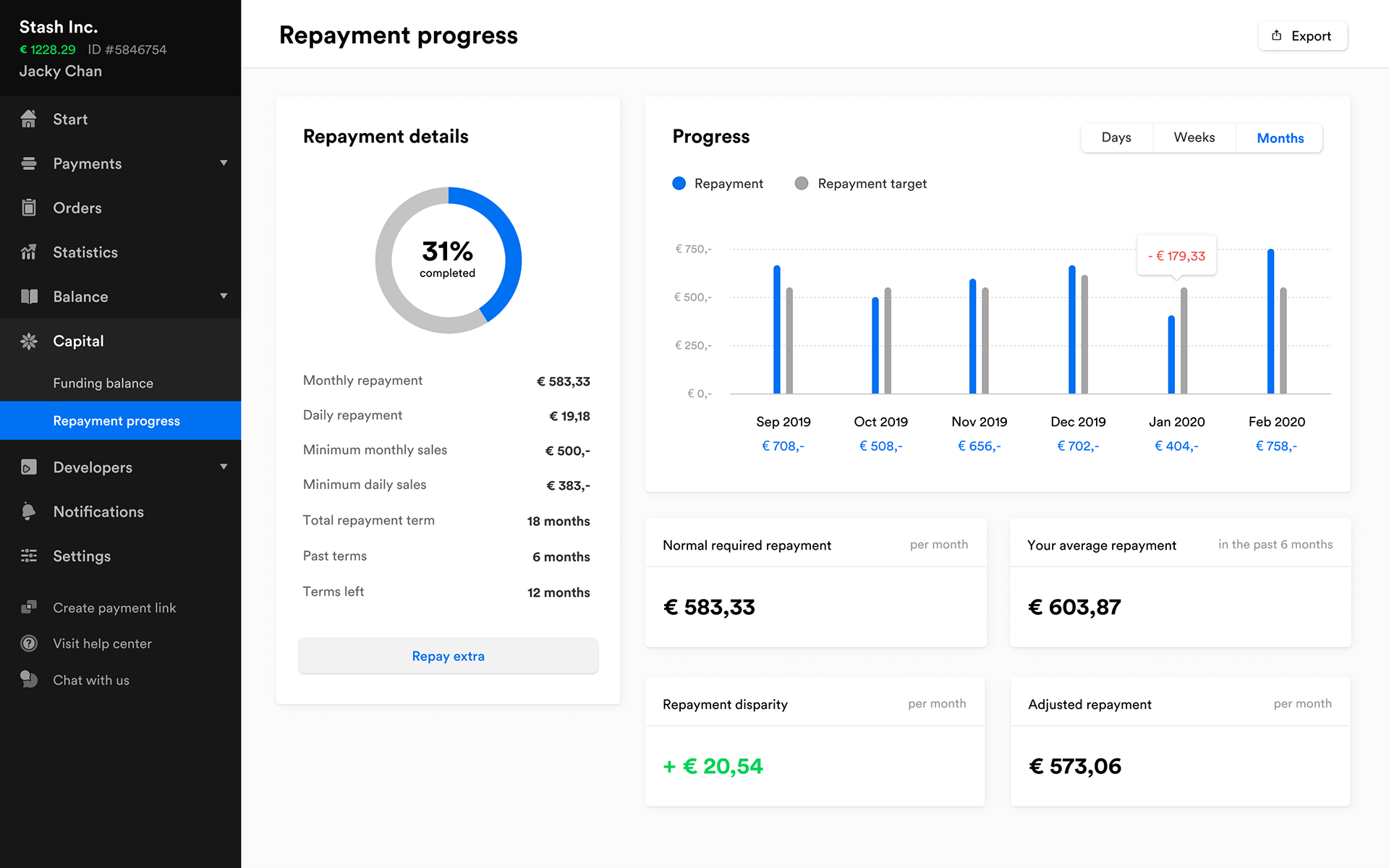Click the Notifications bell icon

(x=29, y=511)
